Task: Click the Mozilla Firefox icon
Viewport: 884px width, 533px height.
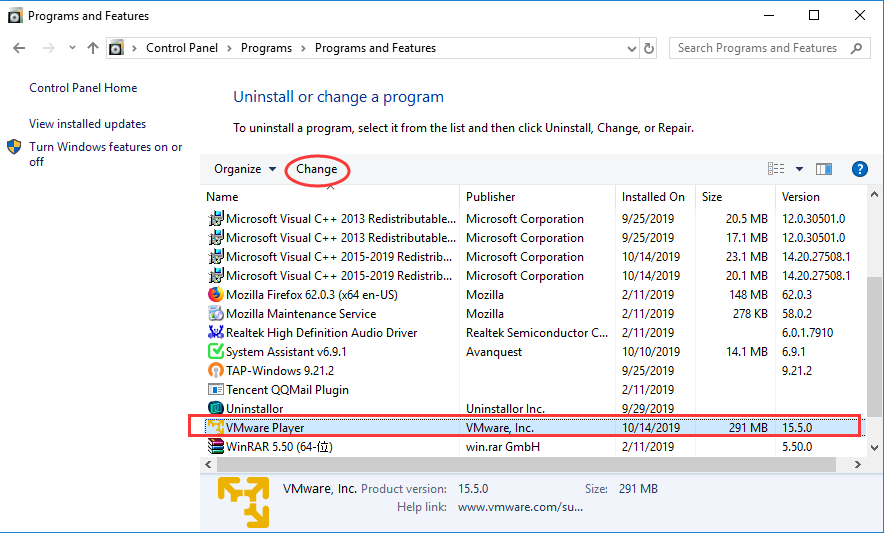Action: point(215,294)
